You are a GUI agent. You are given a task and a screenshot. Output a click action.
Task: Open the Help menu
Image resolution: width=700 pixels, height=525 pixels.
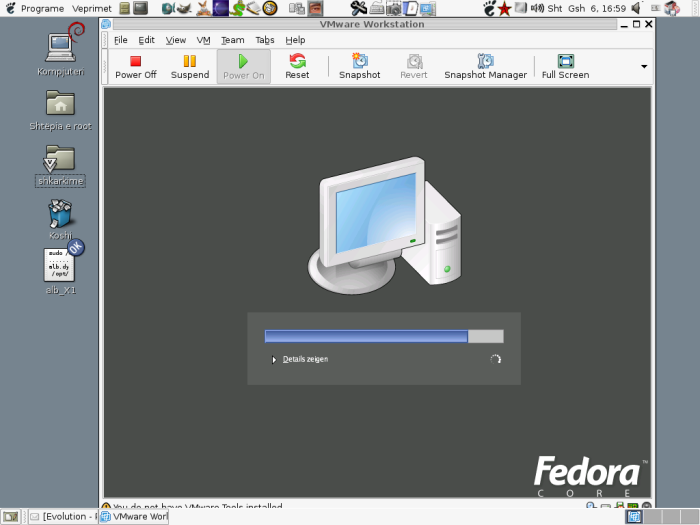pos(295,40)
